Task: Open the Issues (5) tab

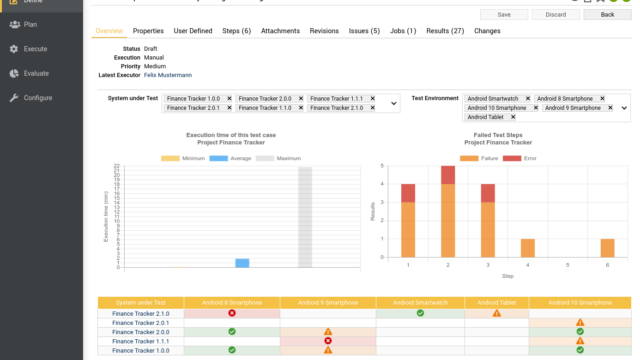Action: tap(364, 31)
